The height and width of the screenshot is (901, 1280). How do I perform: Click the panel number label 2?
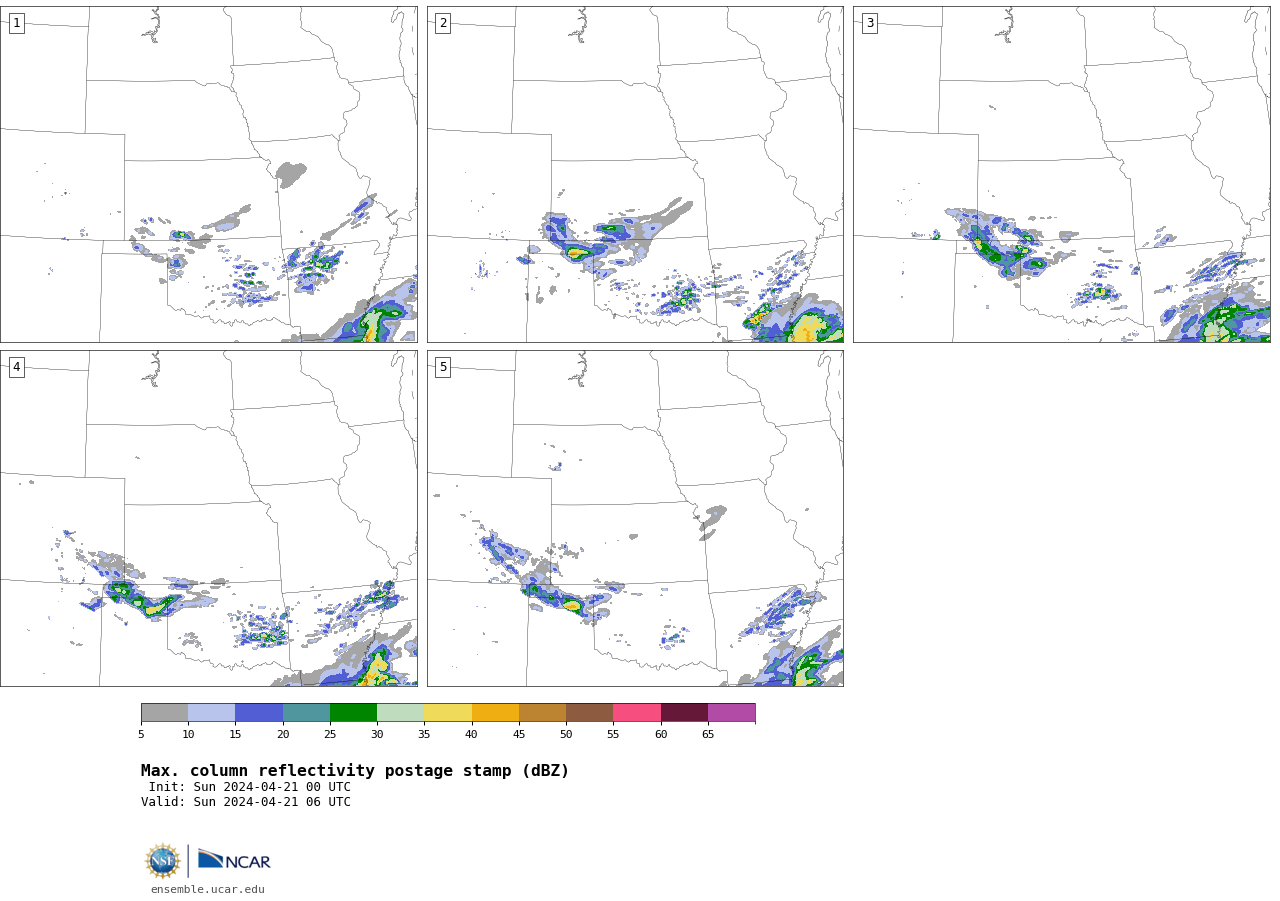(x=443, y=23)
